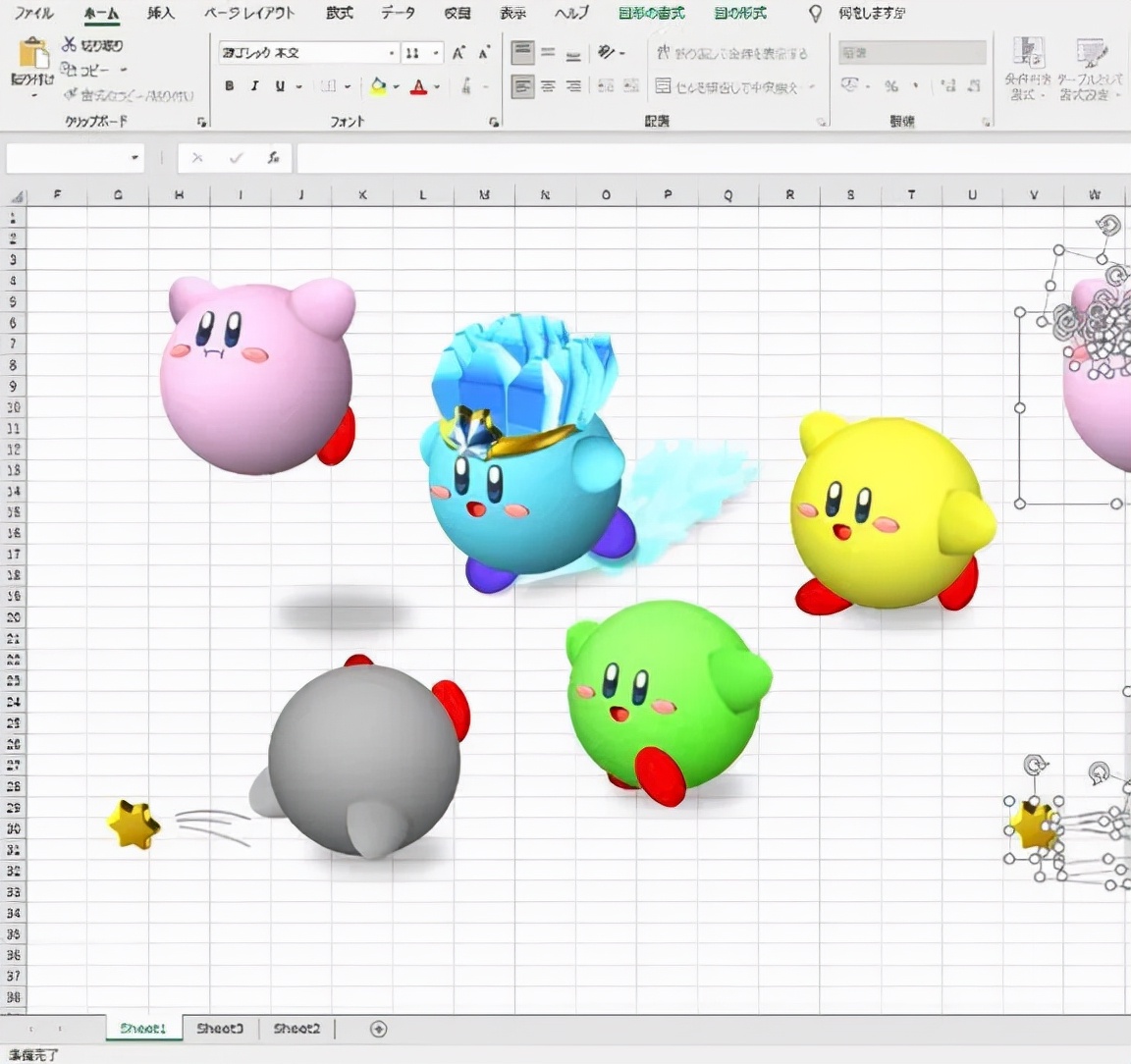Switch to the Sheet2 tab

tap(296, 1029)
